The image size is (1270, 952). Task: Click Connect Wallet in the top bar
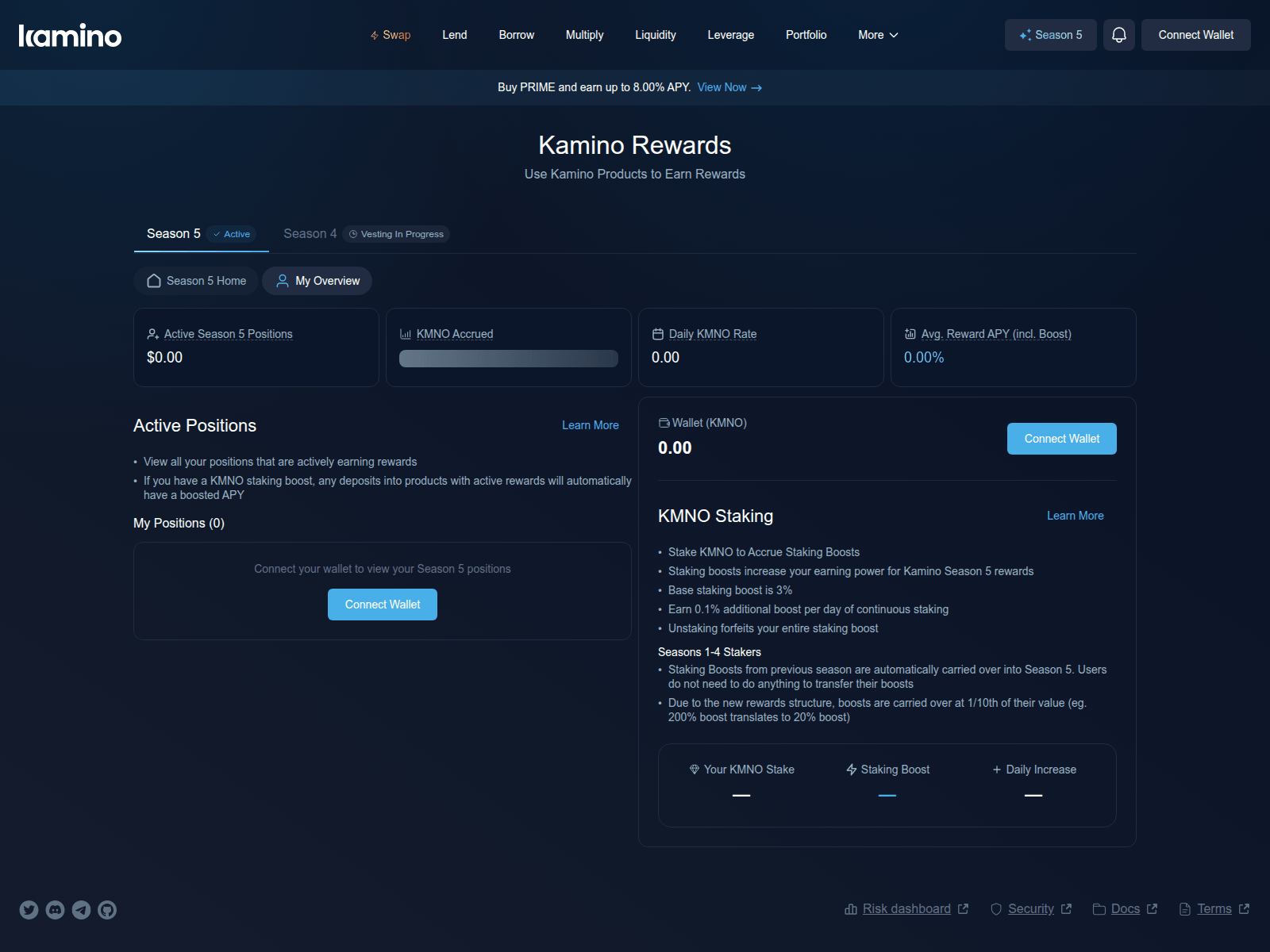(x=1195, y=35)
